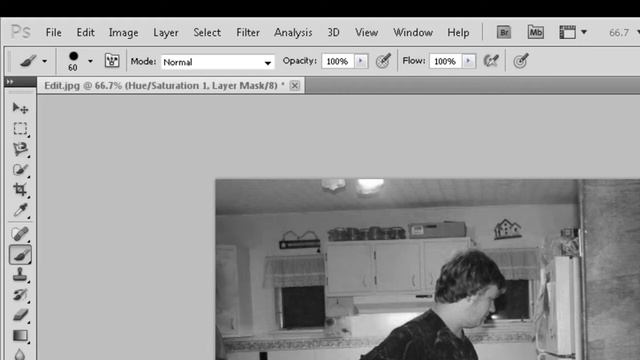Click the Flow label
640x360 pixels.
[413, 61]
